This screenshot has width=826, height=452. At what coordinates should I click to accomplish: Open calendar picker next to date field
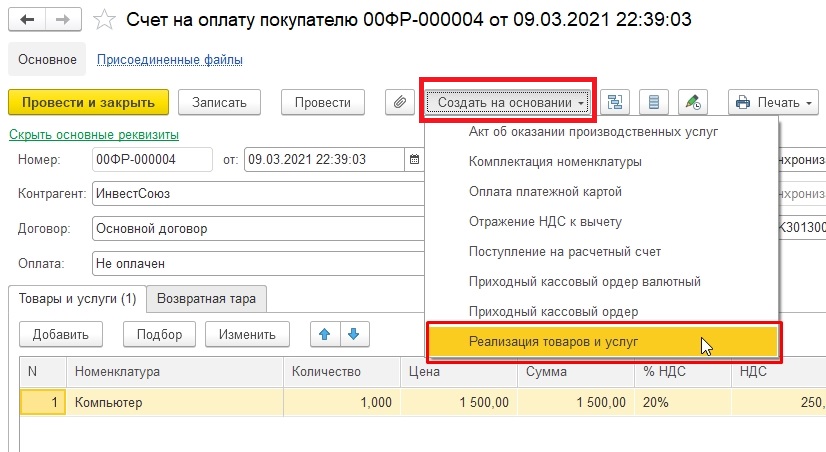(x=415, y=160)
